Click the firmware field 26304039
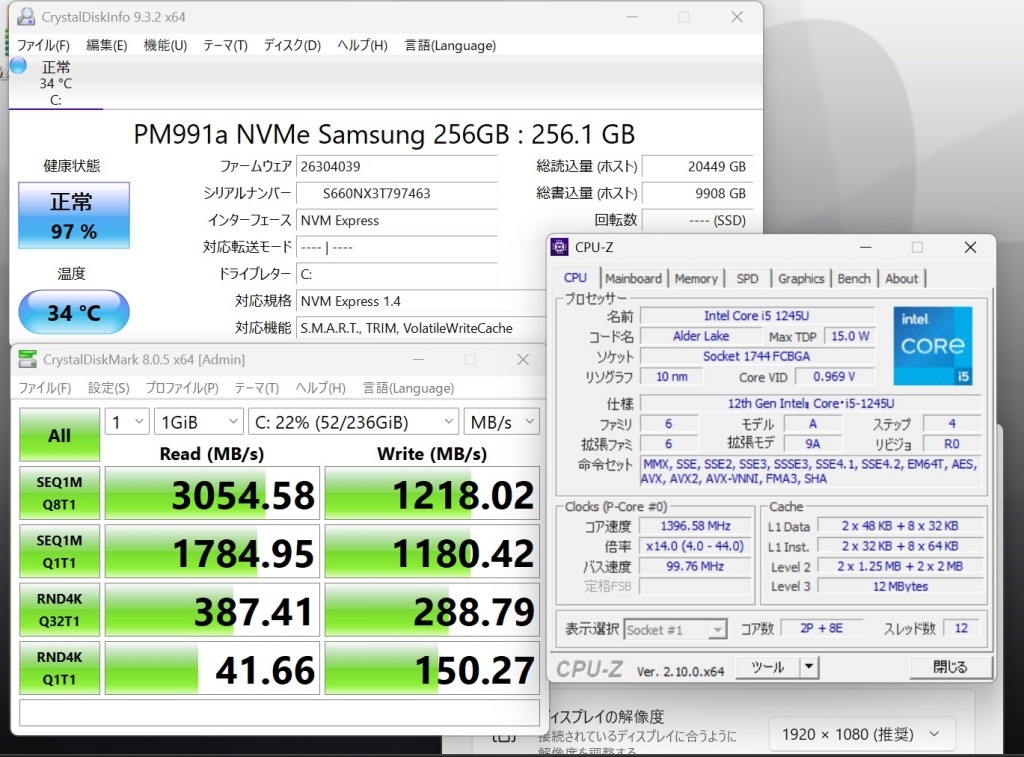The height and width of the screenshot is (757, 1024). (x=396, y=167)
